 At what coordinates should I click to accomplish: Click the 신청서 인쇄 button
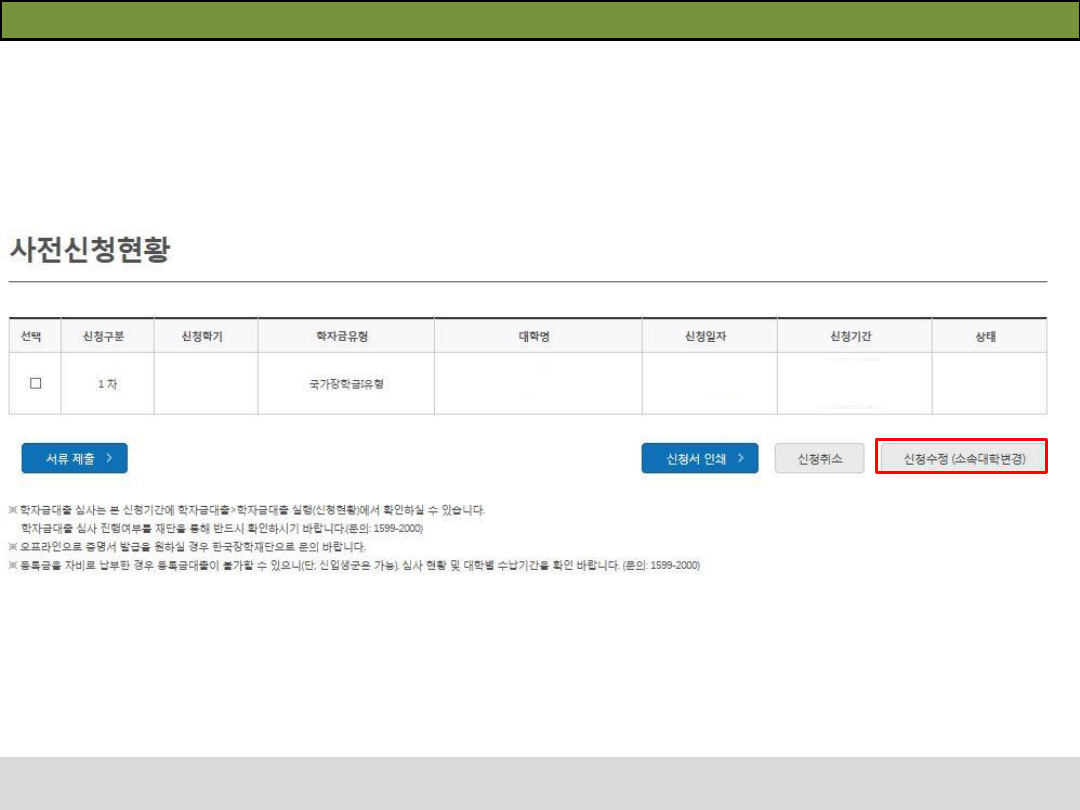699,458
